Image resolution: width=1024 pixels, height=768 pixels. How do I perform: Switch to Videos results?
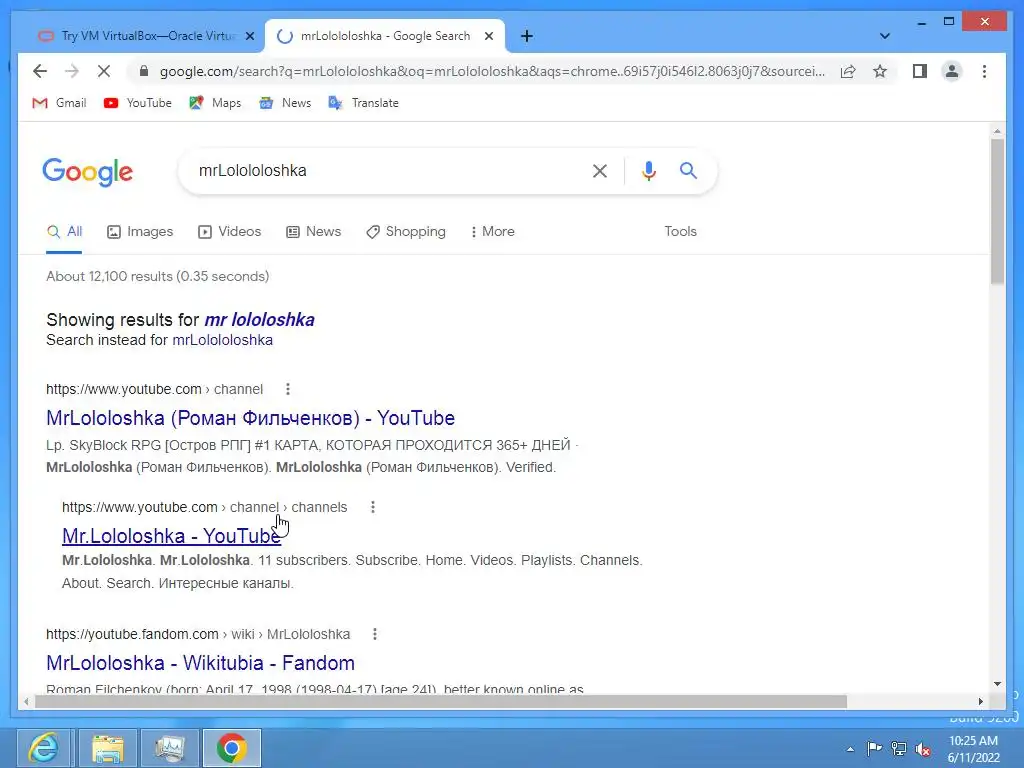[x=230, y=232]
